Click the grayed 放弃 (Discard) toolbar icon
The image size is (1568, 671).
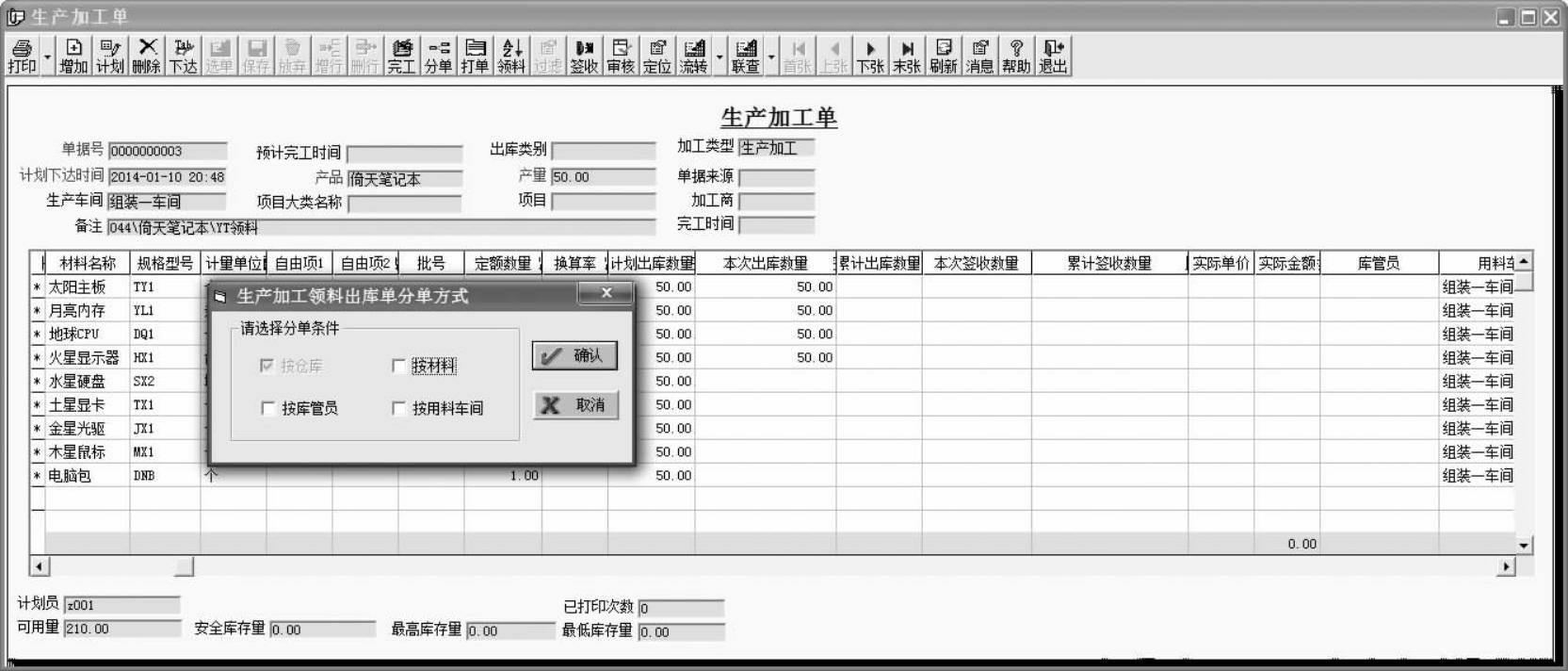click(x=293, y=57)
